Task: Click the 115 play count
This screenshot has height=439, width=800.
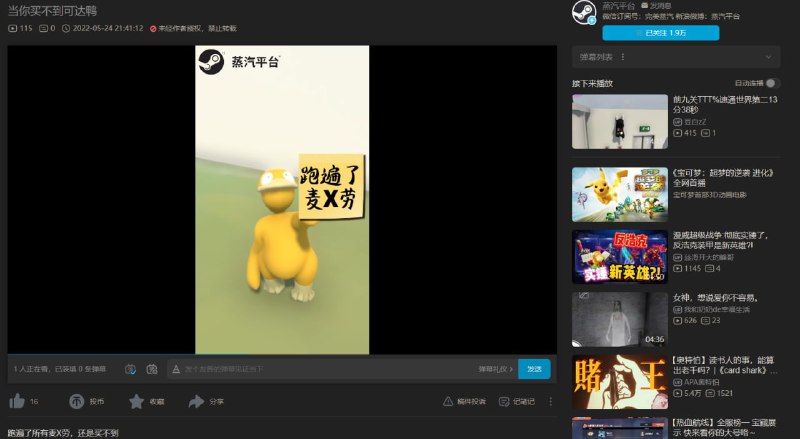Action: [x=26, y=29]
